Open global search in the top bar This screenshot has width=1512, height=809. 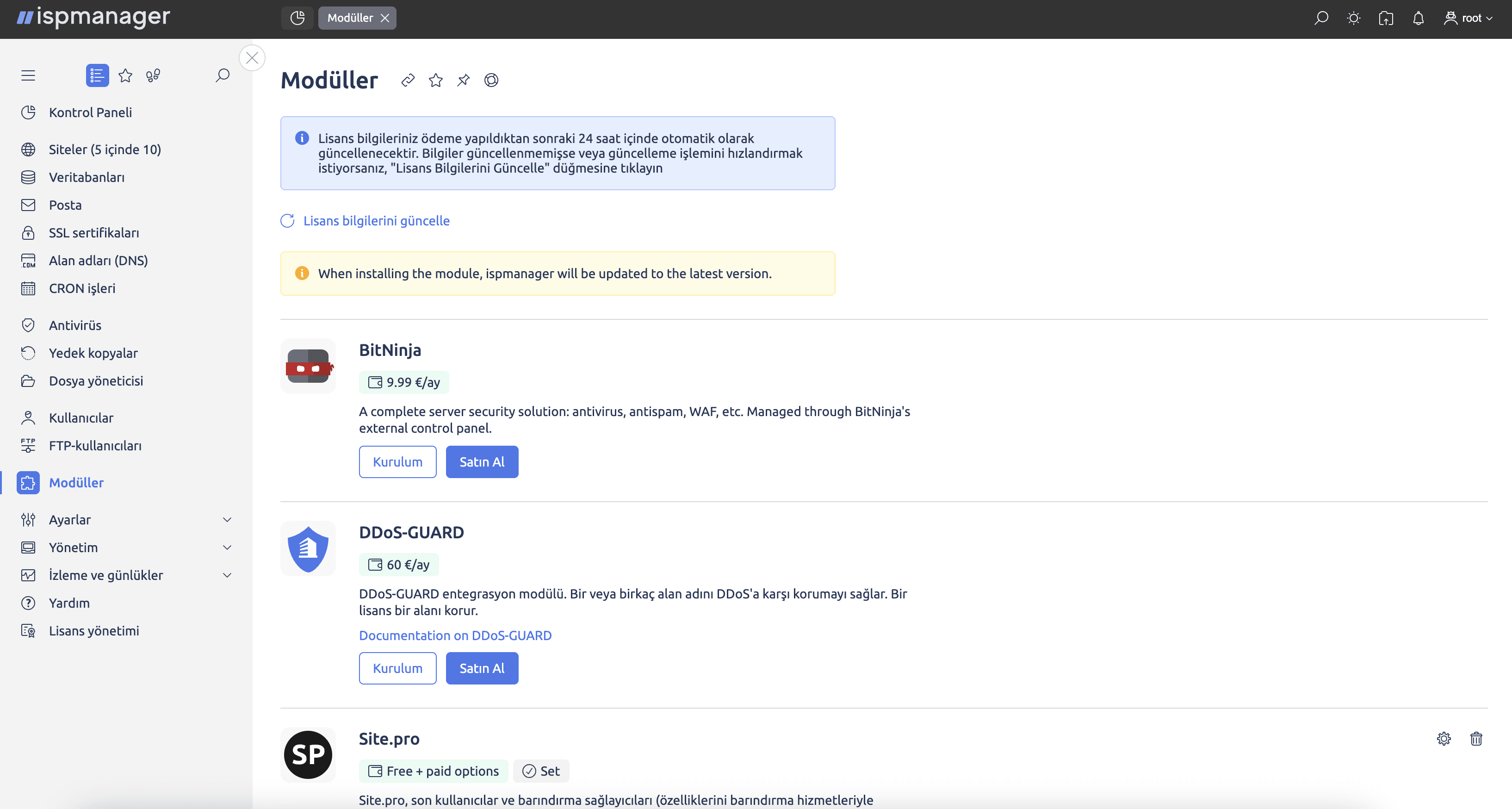(x=1320, y=18)
